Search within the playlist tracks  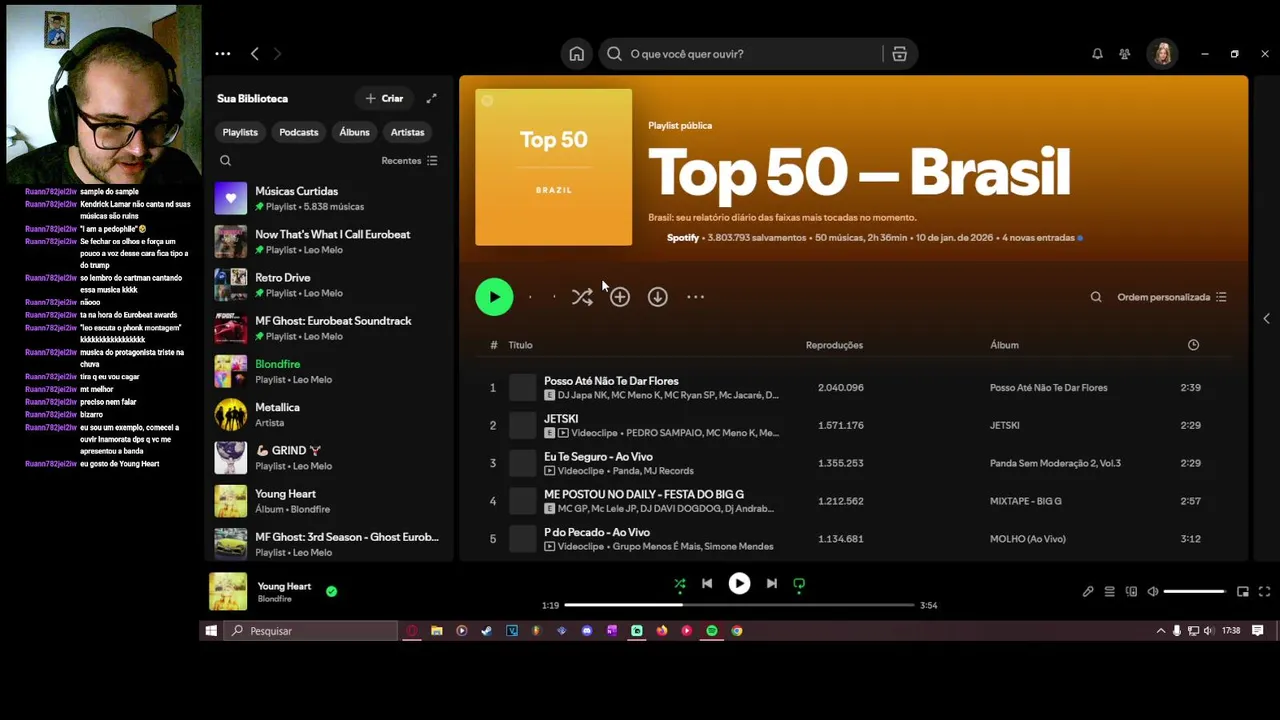point(1096,297)
